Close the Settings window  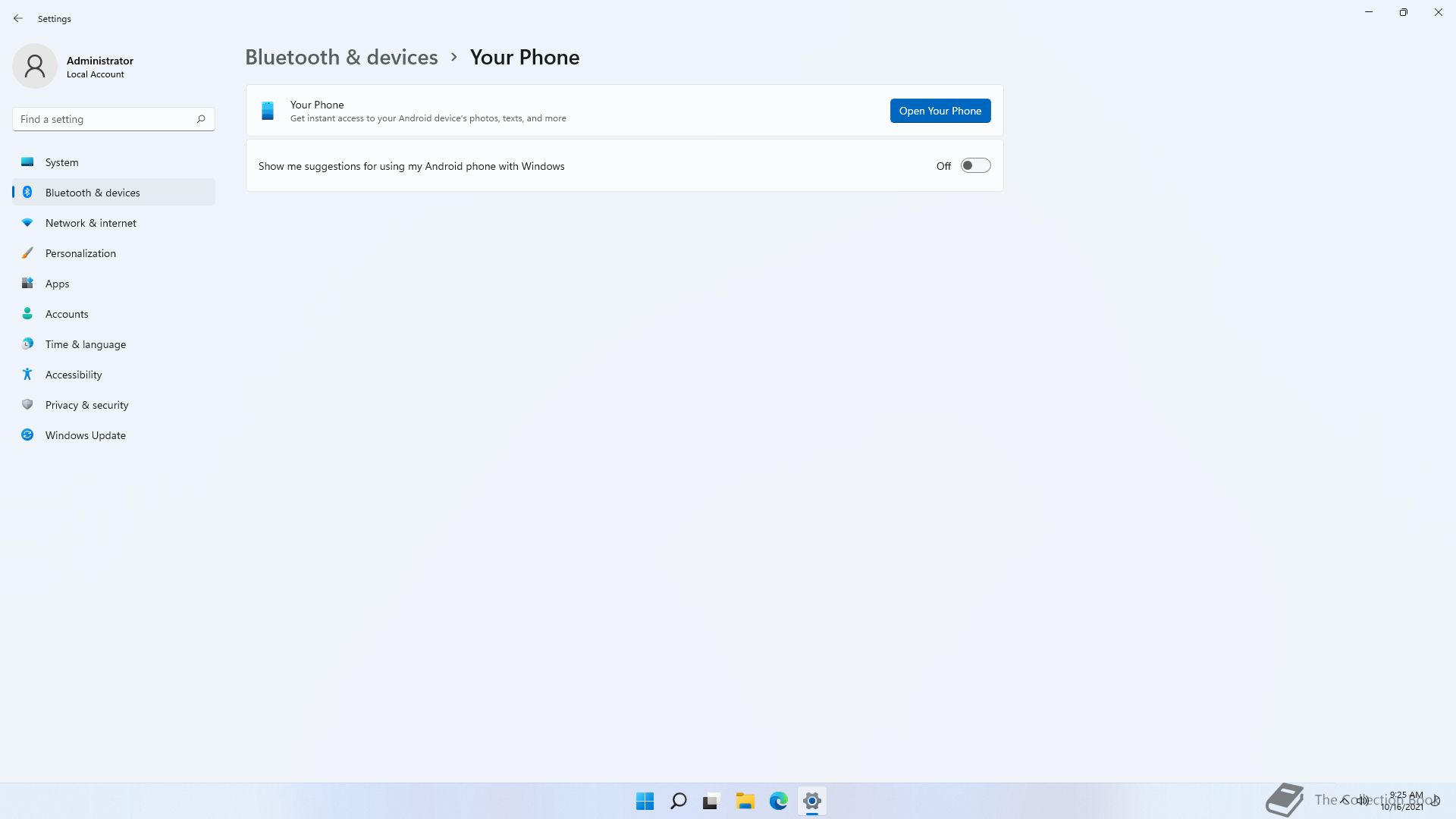click(x=1439, y=12)
